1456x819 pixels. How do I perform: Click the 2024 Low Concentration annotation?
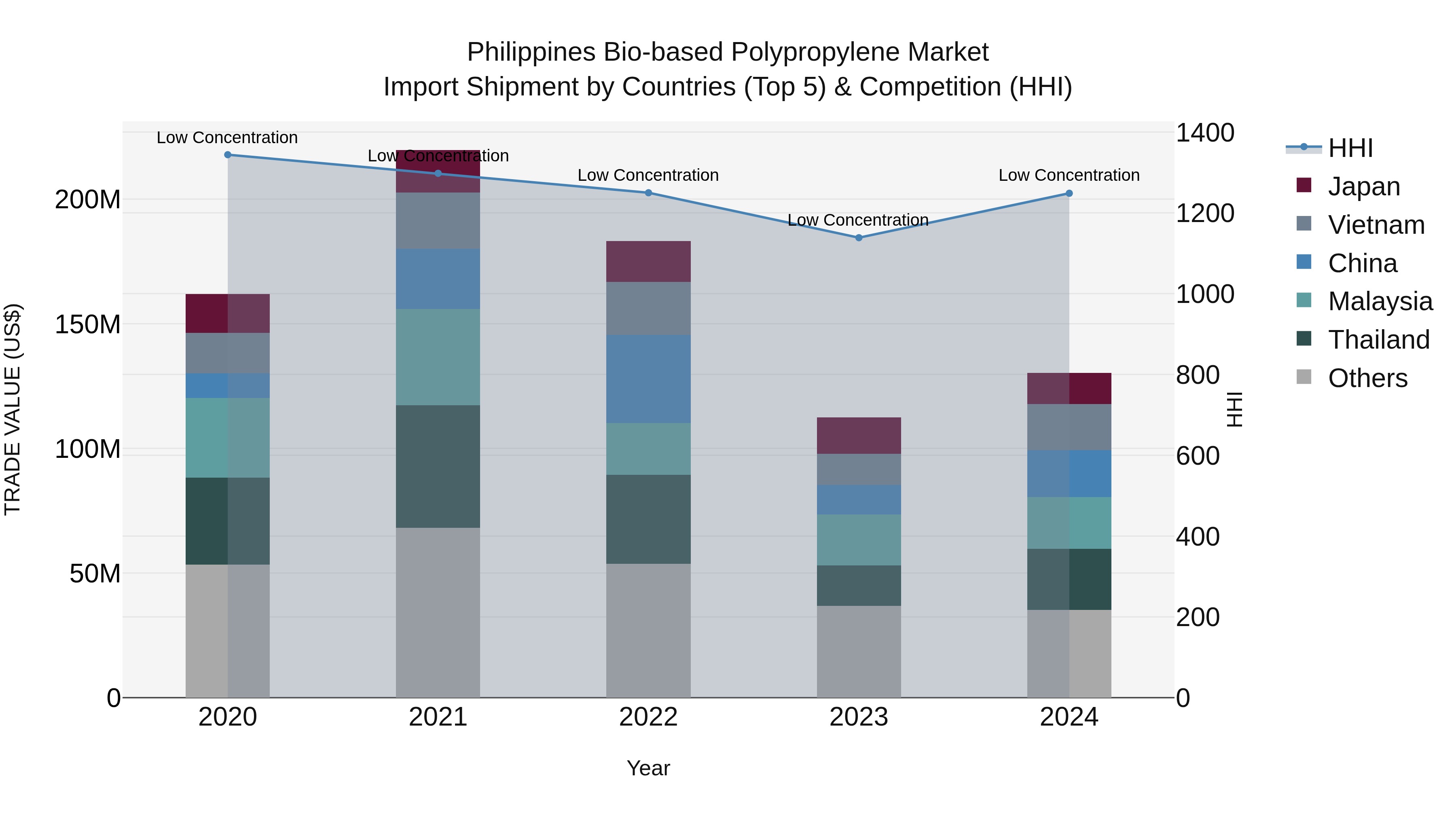(1069, 175)
